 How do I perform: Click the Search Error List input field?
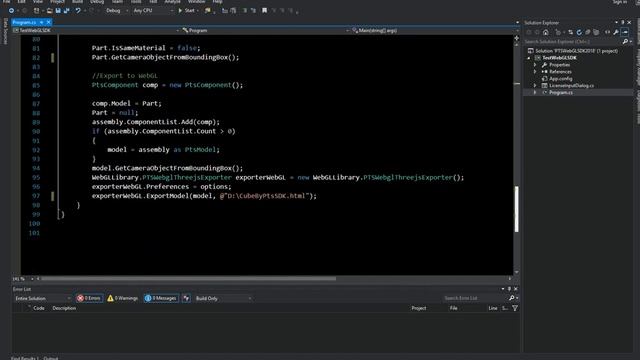point(475,298)
